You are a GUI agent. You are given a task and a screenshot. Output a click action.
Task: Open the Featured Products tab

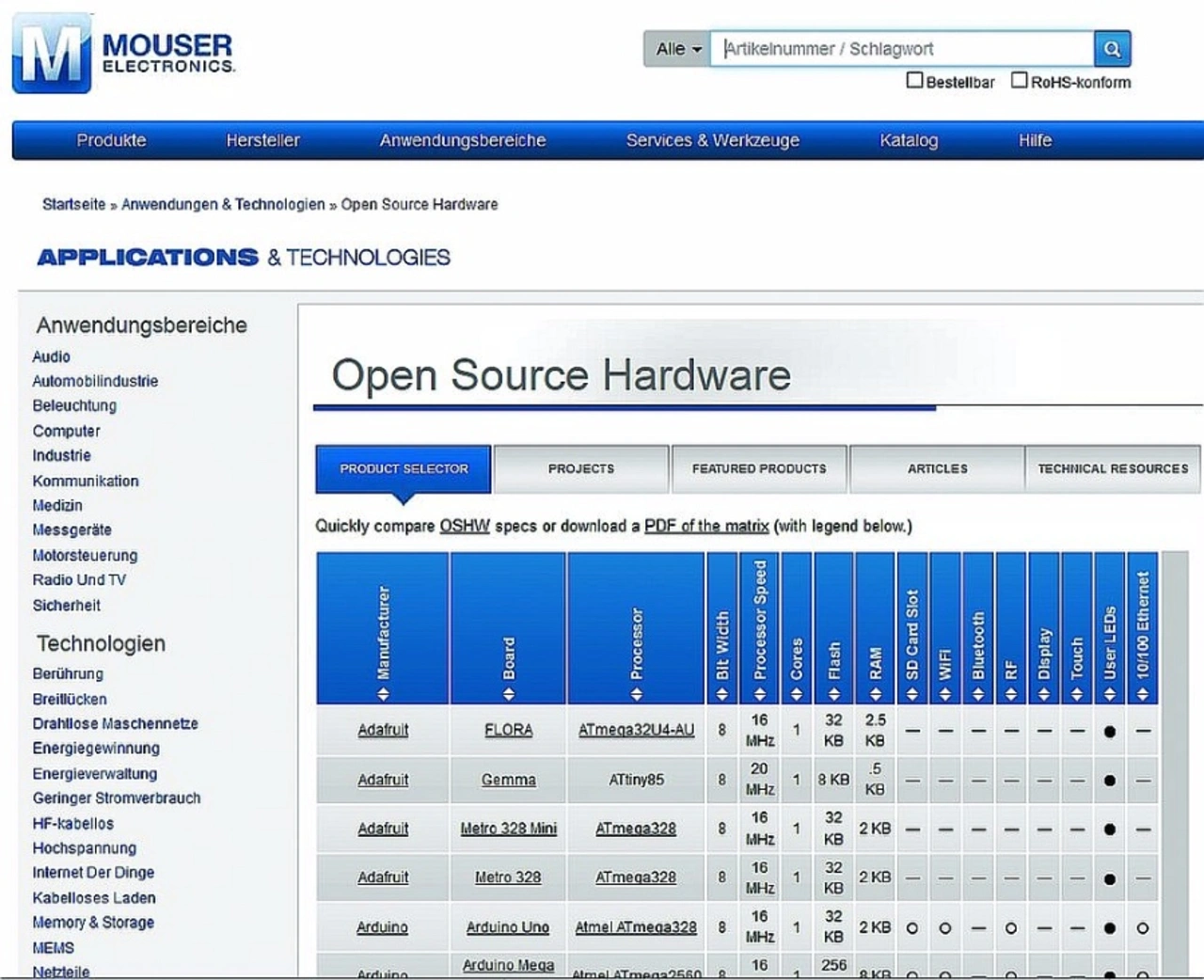pos(759,468)
